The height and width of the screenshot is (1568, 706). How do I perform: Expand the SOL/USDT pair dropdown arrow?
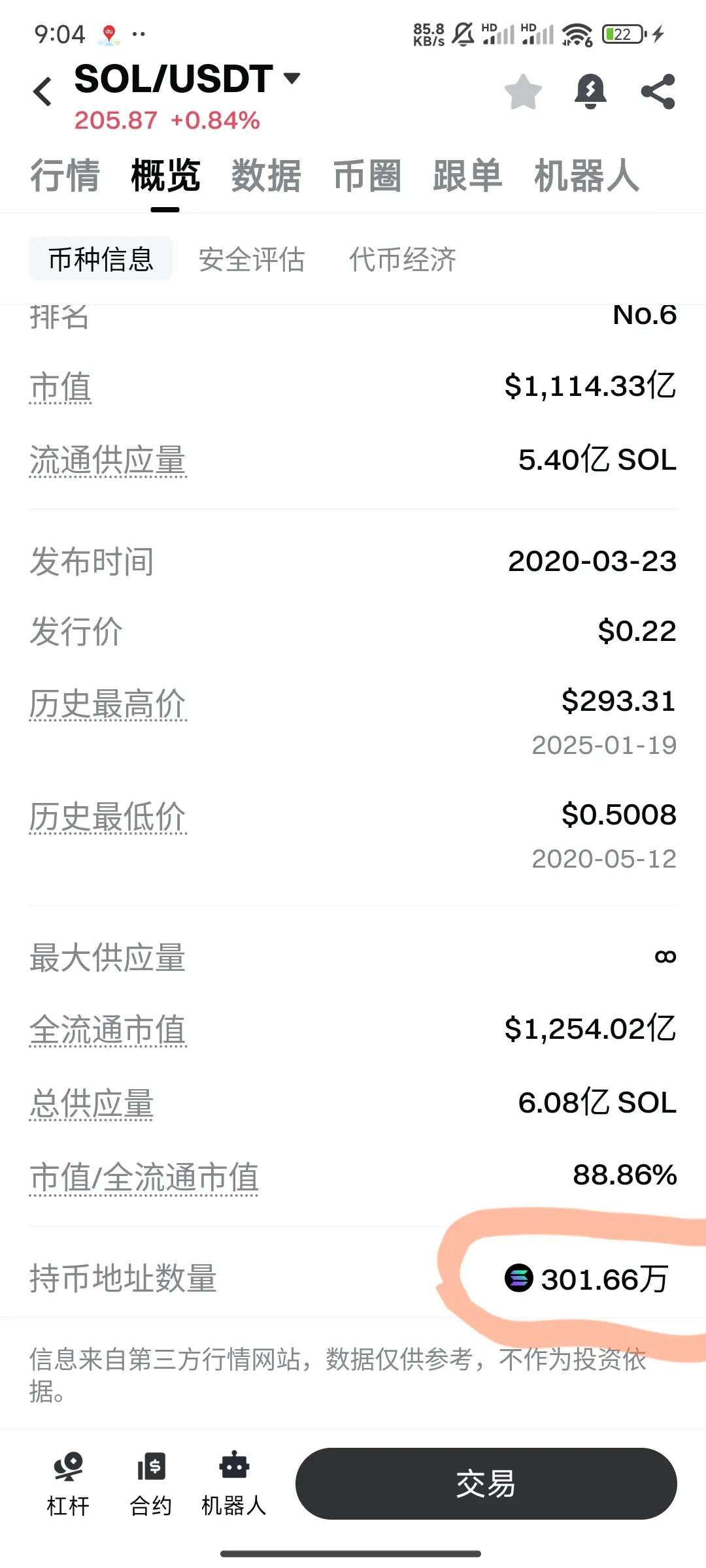(292, 78)
